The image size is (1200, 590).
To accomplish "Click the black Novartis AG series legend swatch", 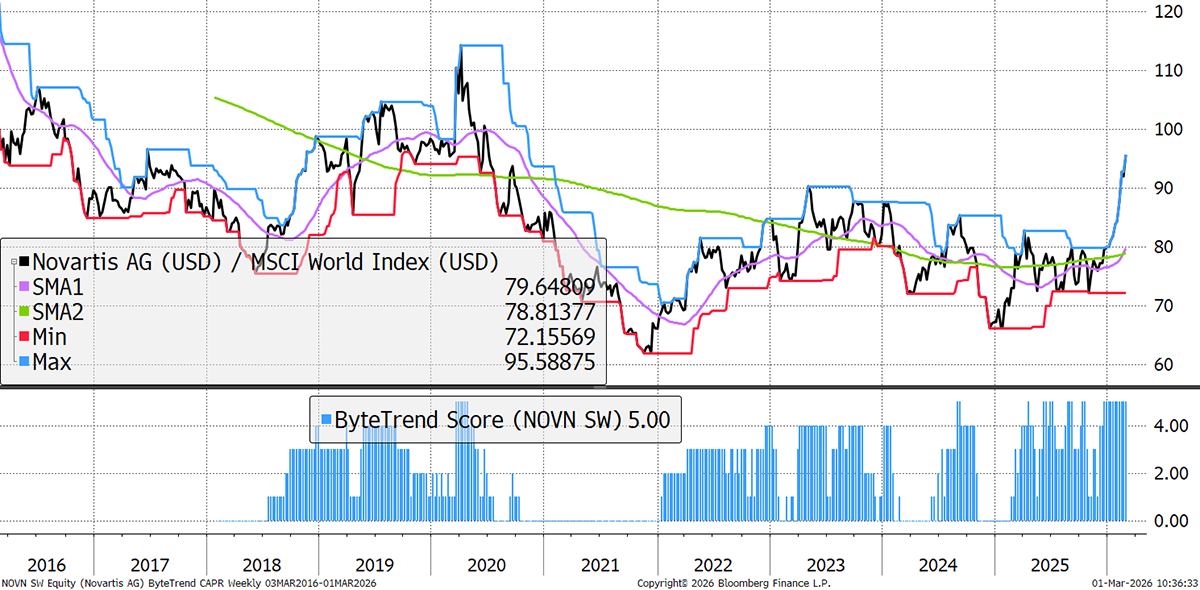I will (25, 262).
